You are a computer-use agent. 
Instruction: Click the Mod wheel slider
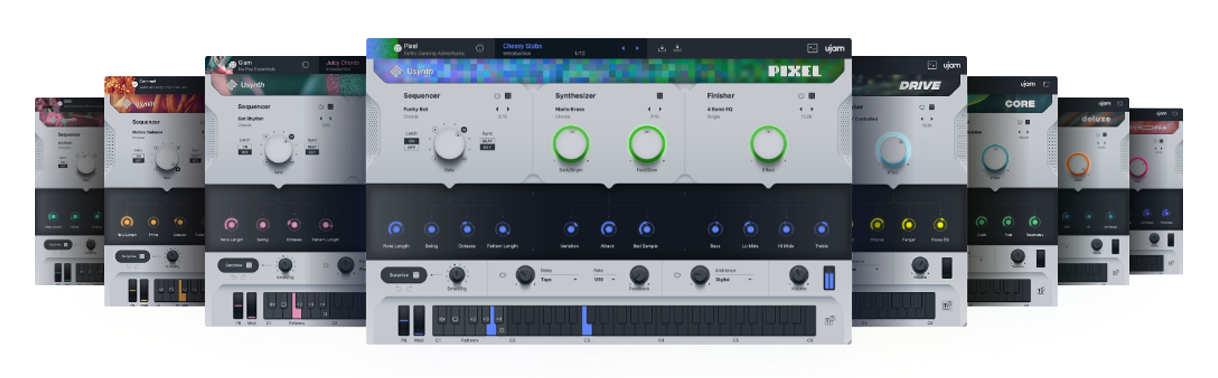click(x=419, y=321)
